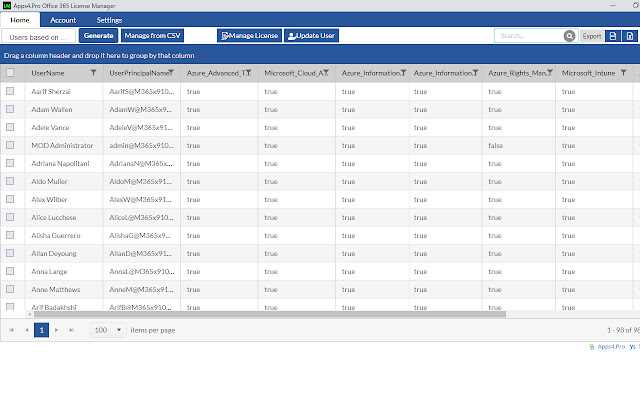Click the name 'Anna Lange'
The image size is (640, 400).
tap(49, 271)
